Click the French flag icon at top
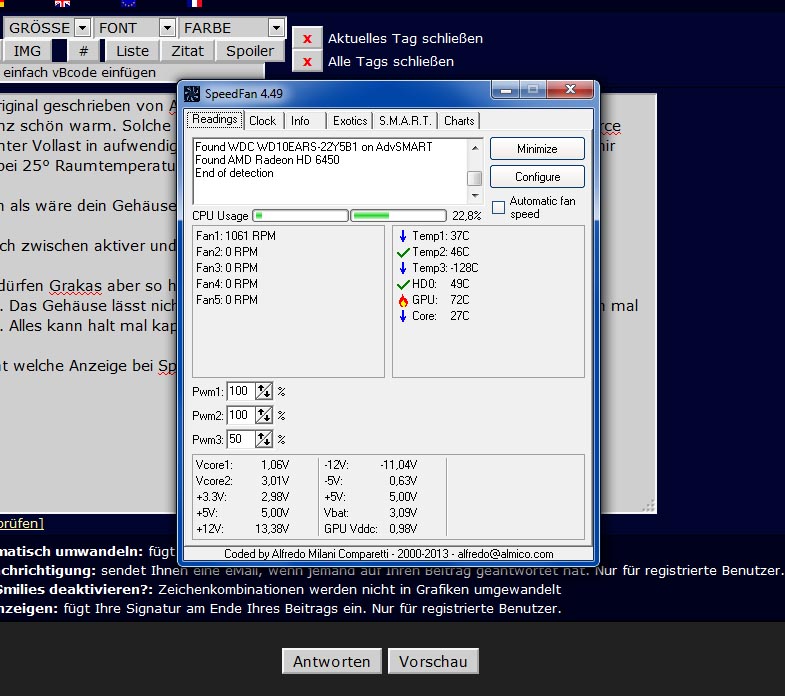This screenshot has width=785, height=696. [194, 3]
